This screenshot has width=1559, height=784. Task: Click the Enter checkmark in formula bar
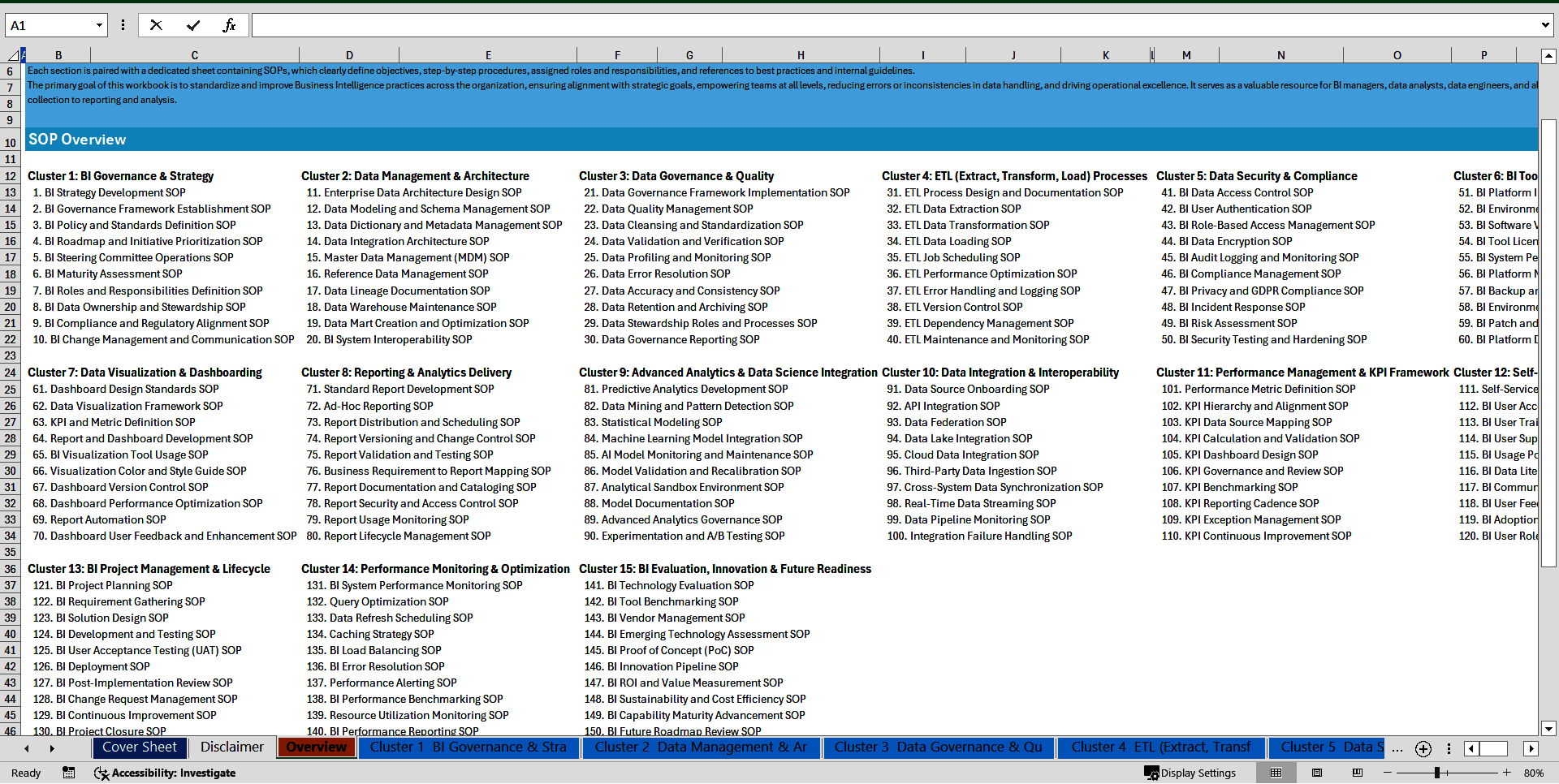192,24
